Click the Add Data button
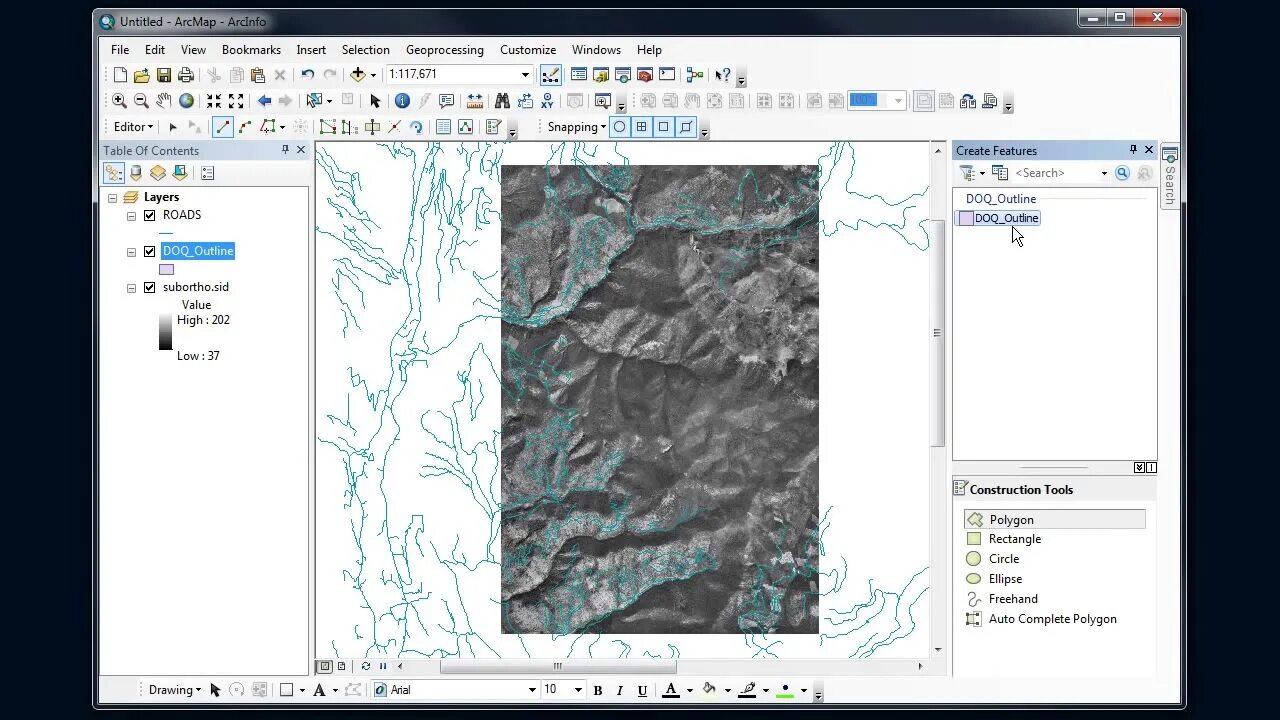 pos(357,75)
